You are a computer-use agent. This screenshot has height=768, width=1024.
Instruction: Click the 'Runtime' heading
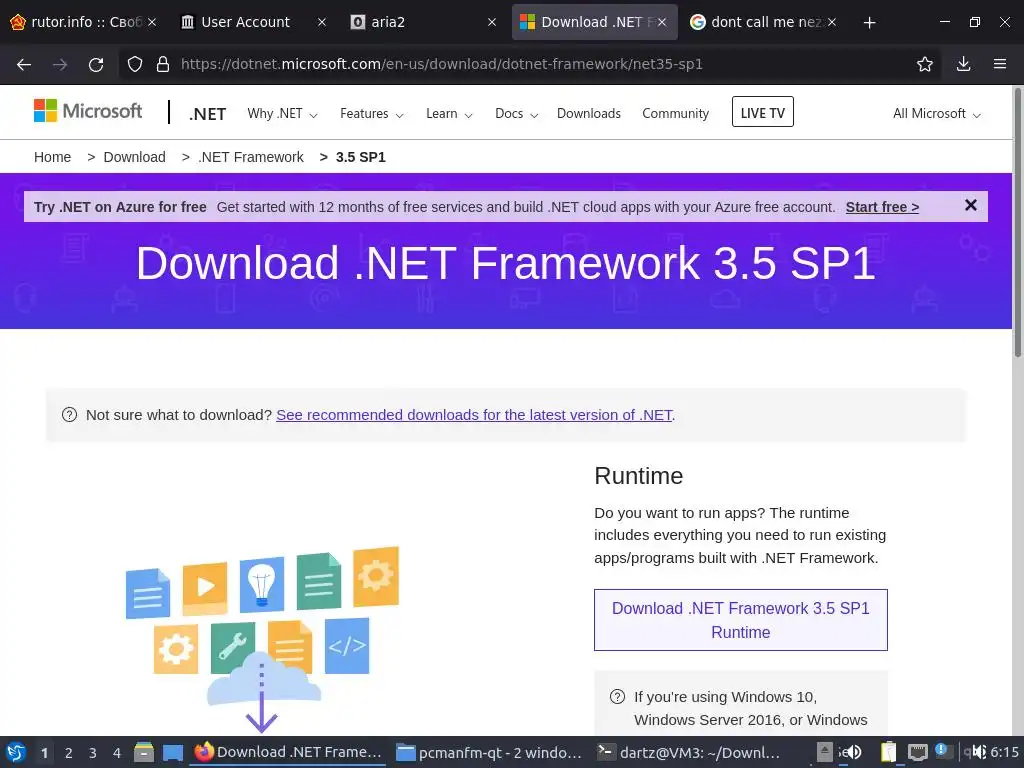coord(638,476)
